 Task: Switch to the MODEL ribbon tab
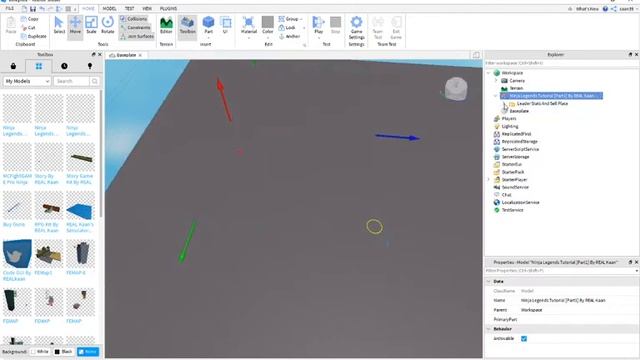[109, 9]
